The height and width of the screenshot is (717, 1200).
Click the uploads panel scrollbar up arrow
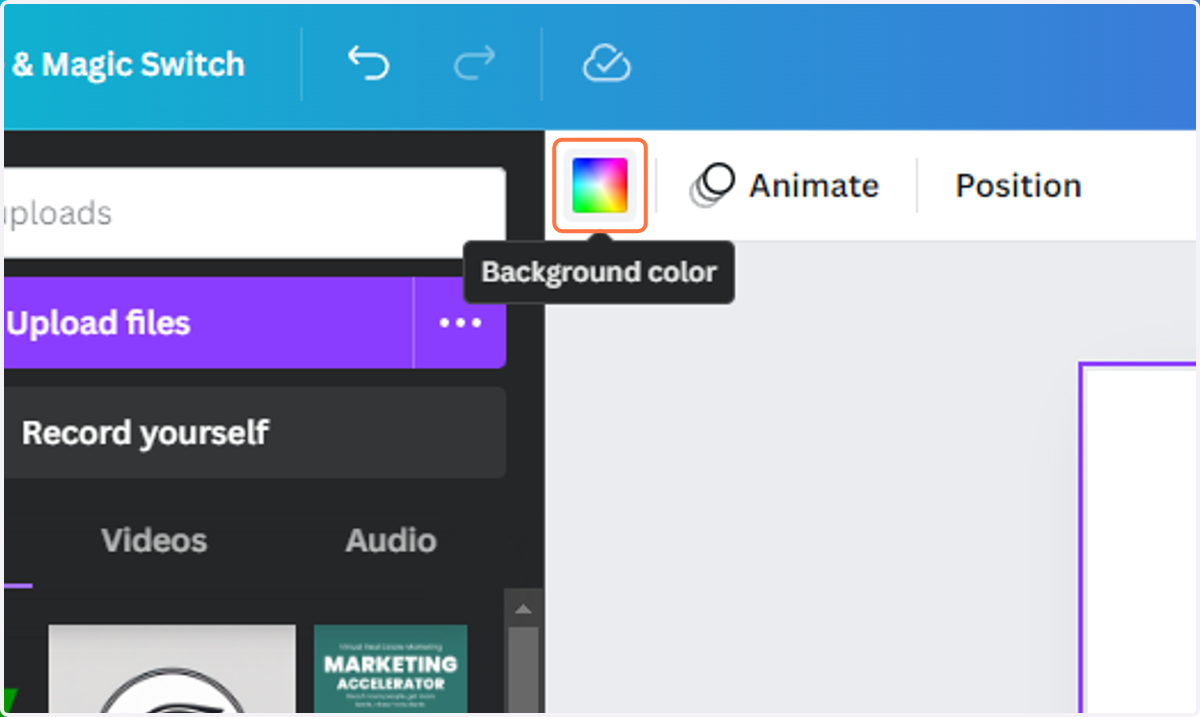point(524,607)
